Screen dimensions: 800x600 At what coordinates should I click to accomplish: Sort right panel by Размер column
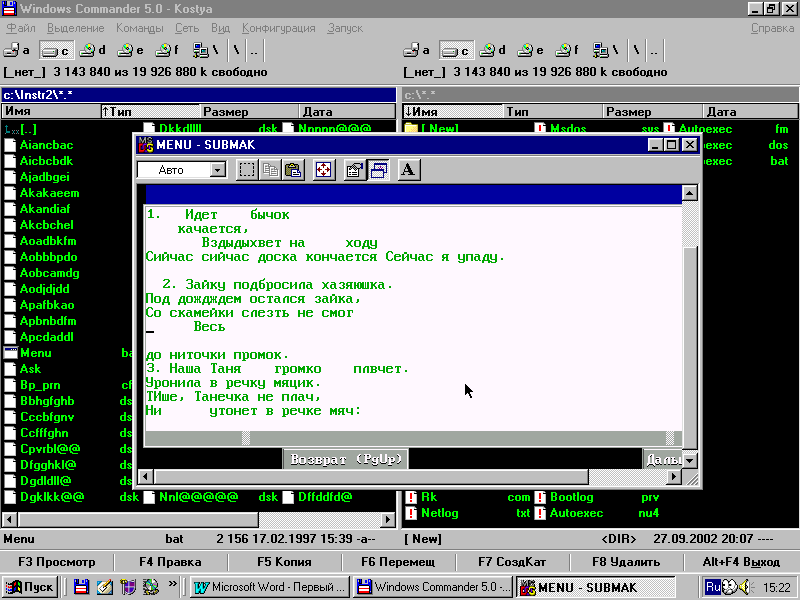[653, 111]
